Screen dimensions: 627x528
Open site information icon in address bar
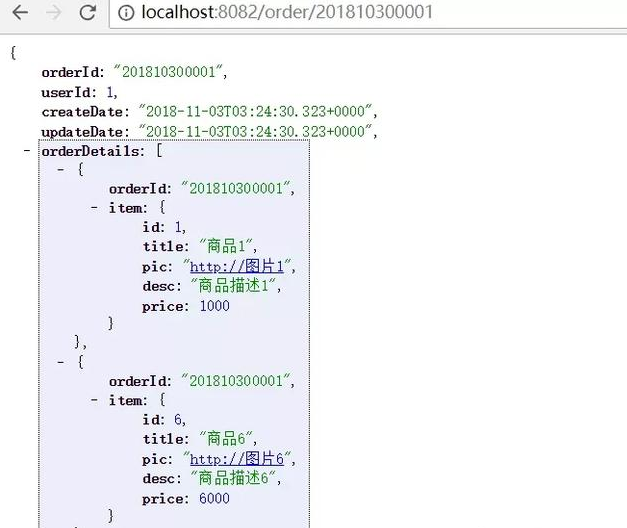pos(127,14)
